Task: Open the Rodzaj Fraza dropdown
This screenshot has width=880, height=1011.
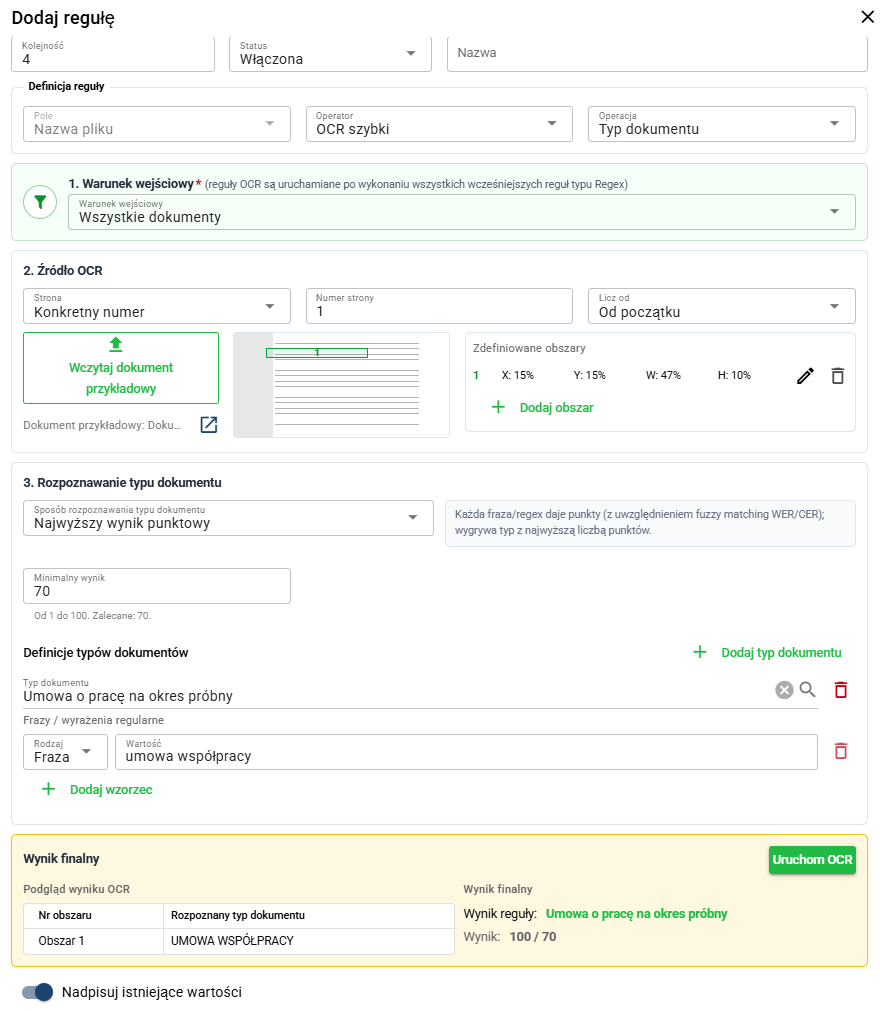Action: 65,752
